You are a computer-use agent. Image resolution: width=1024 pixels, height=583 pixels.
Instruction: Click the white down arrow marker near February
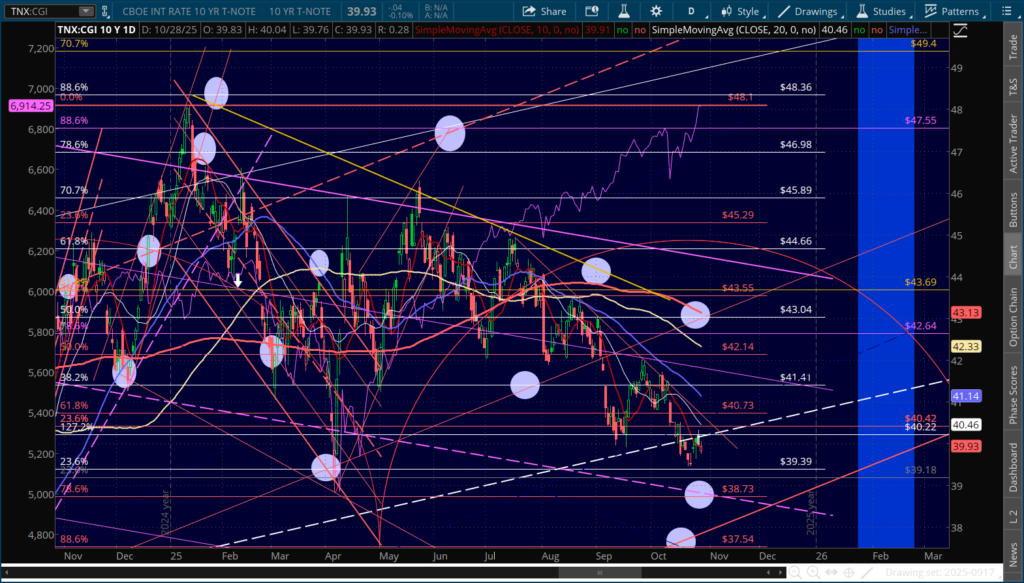238,280
